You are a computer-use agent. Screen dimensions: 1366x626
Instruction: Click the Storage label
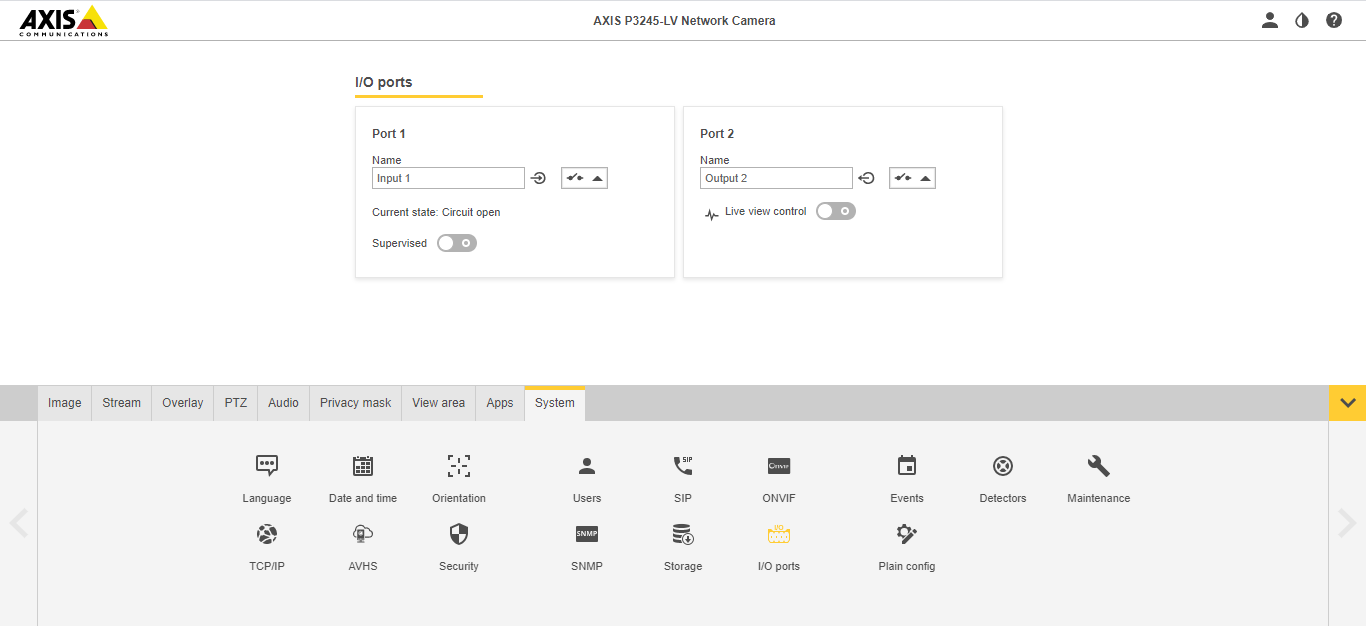pos(683,566)
